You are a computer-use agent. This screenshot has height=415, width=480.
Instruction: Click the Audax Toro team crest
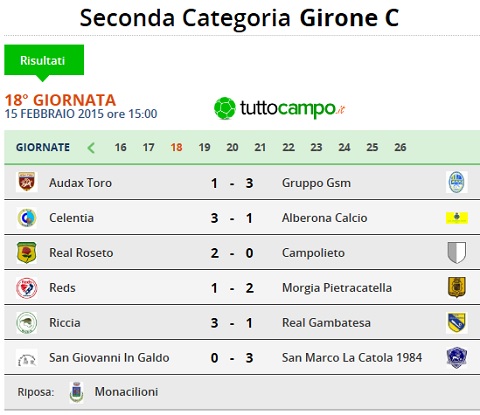click(27, 182)
